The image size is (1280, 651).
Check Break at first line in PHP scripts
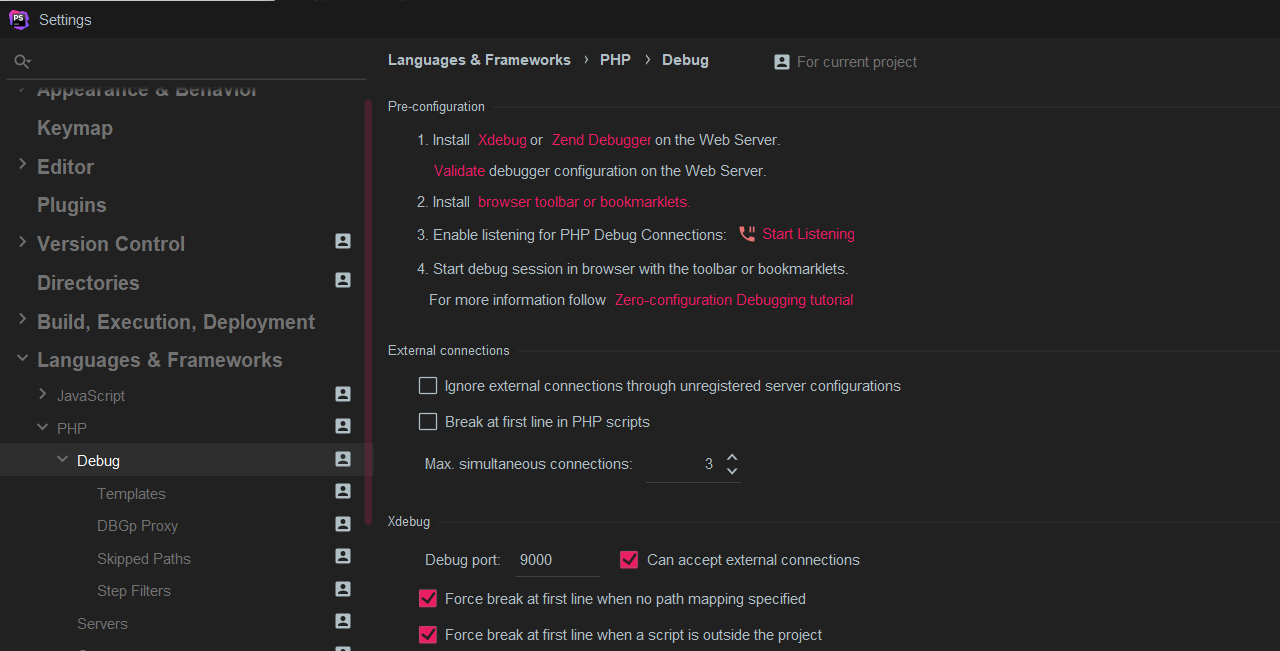pyautogui.click(x=428, y=421)
